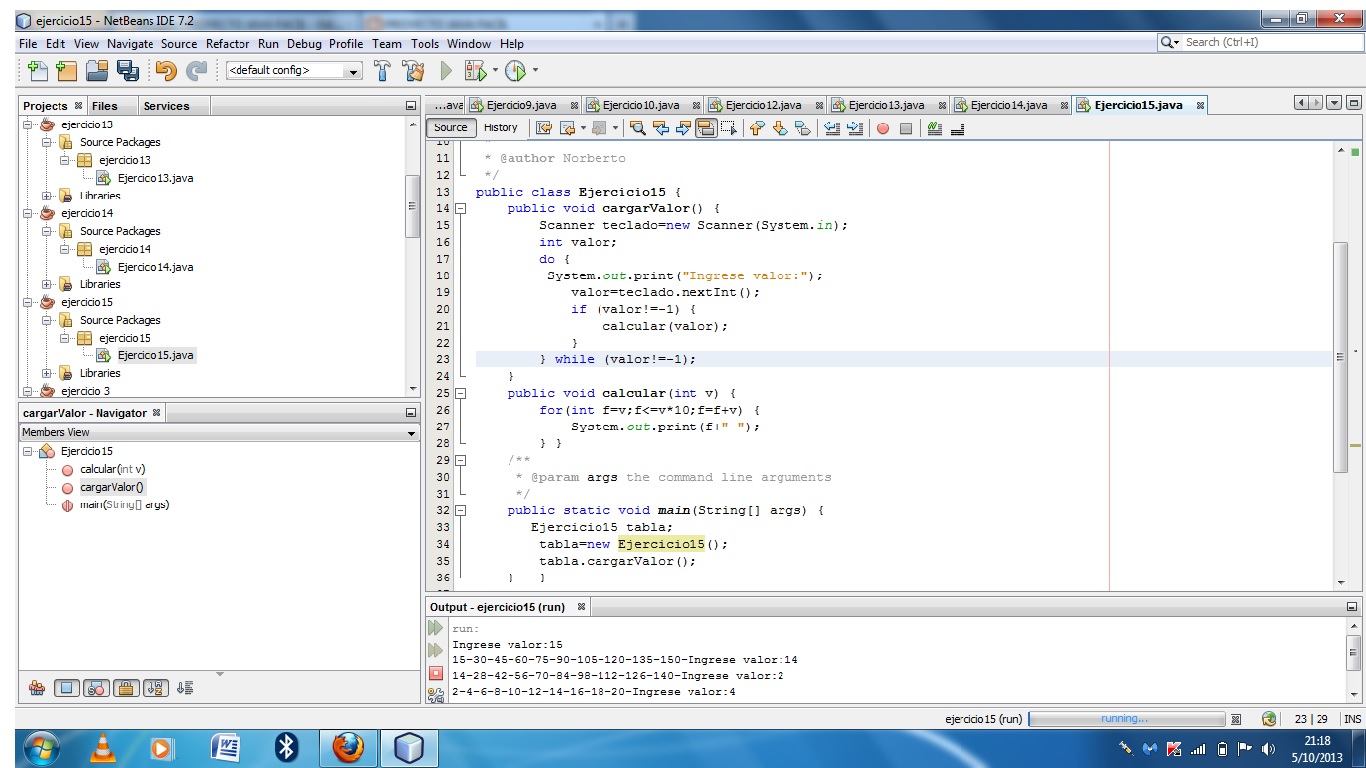Switch editor view to History
Viewport: 1366px width, 768px height.
(500, 127)
